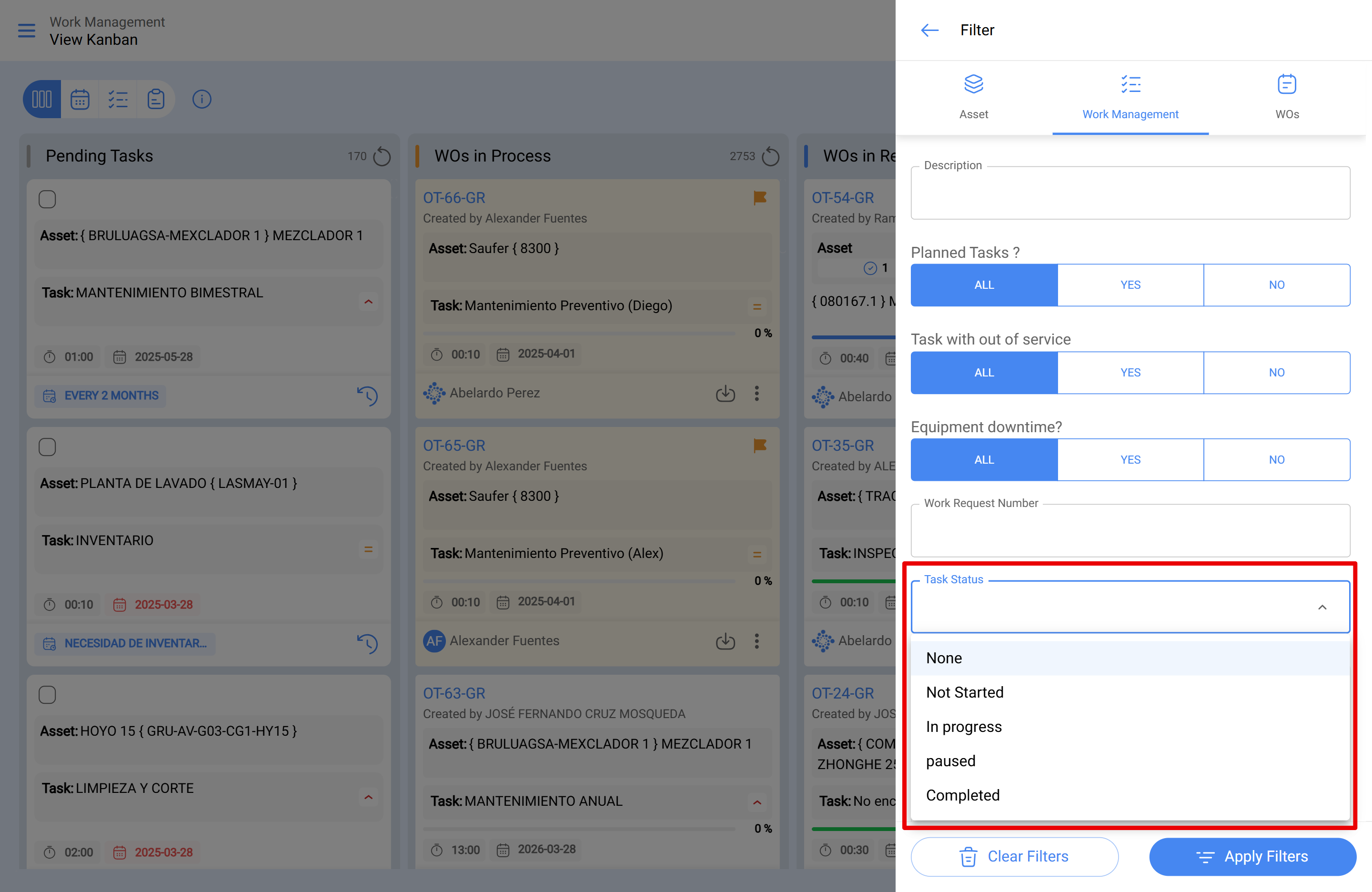The width and height of the screenshot is (1372, 892).
Task: Refresh the Pending Tasks column
Action: (x=382, y=156)
